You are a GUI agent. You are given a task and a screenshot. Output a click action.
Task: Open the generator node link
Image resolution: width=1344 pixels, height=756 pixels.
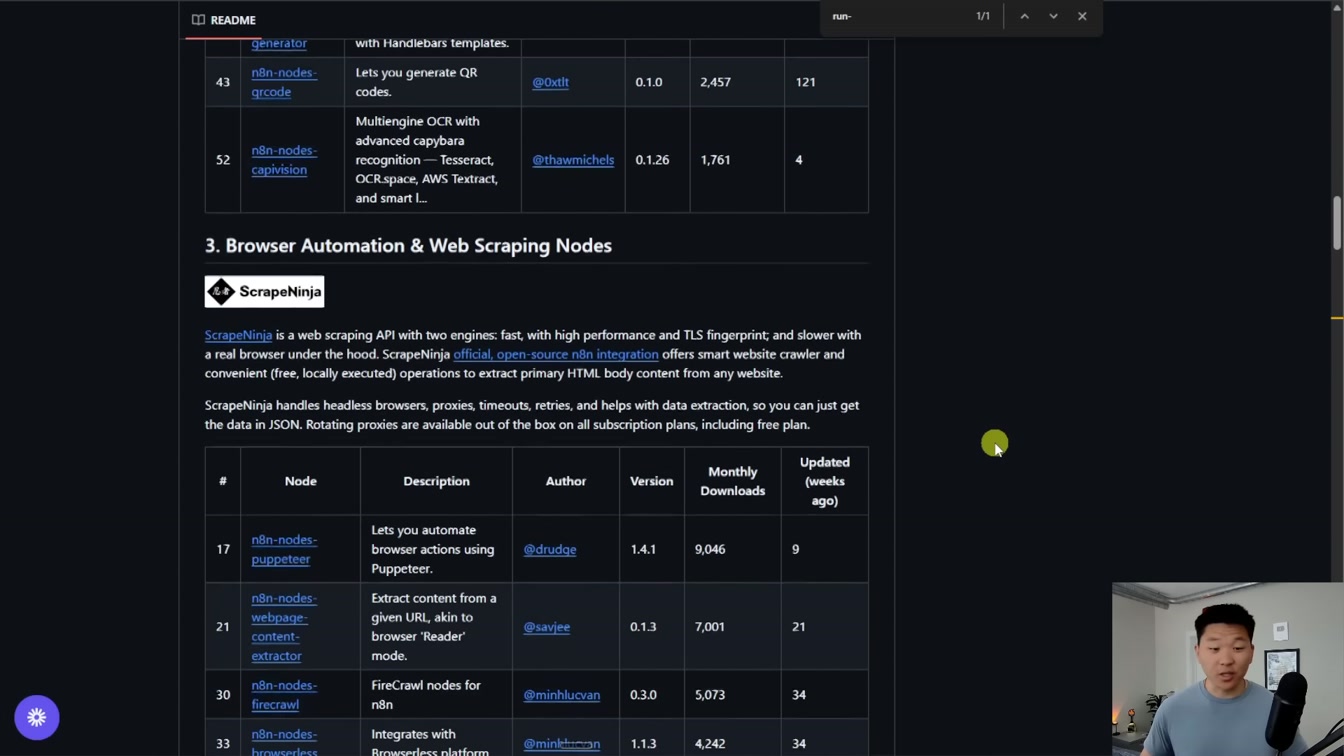(279, 43)
